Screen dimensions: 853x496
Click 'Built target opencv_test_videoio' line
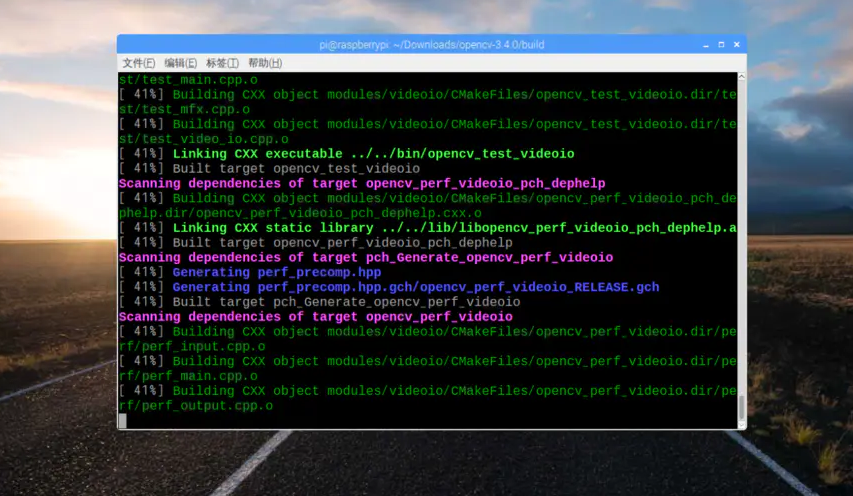[269, 169]
